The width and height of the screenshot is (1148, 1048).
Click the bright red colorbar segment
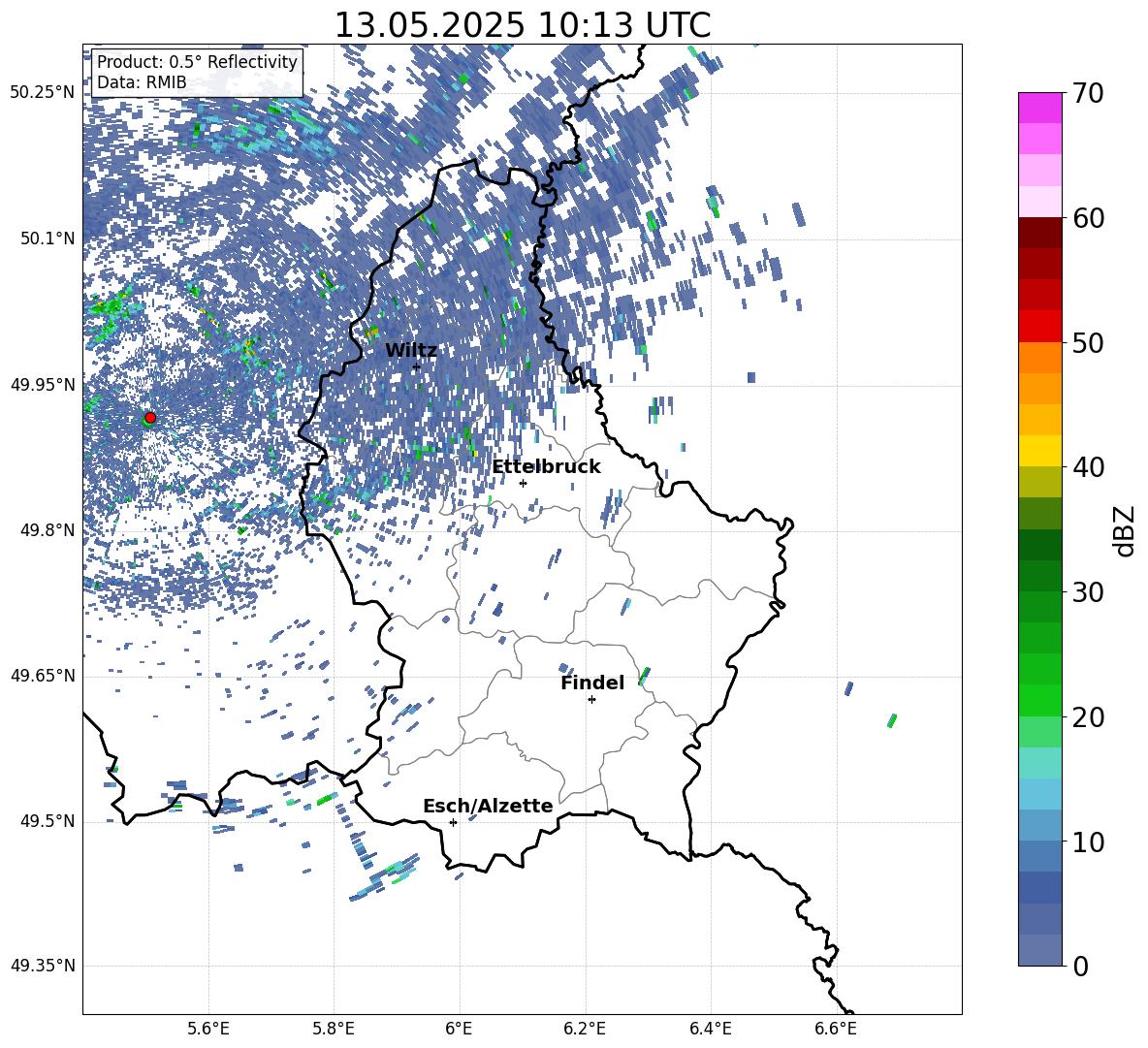(1039, 327)
